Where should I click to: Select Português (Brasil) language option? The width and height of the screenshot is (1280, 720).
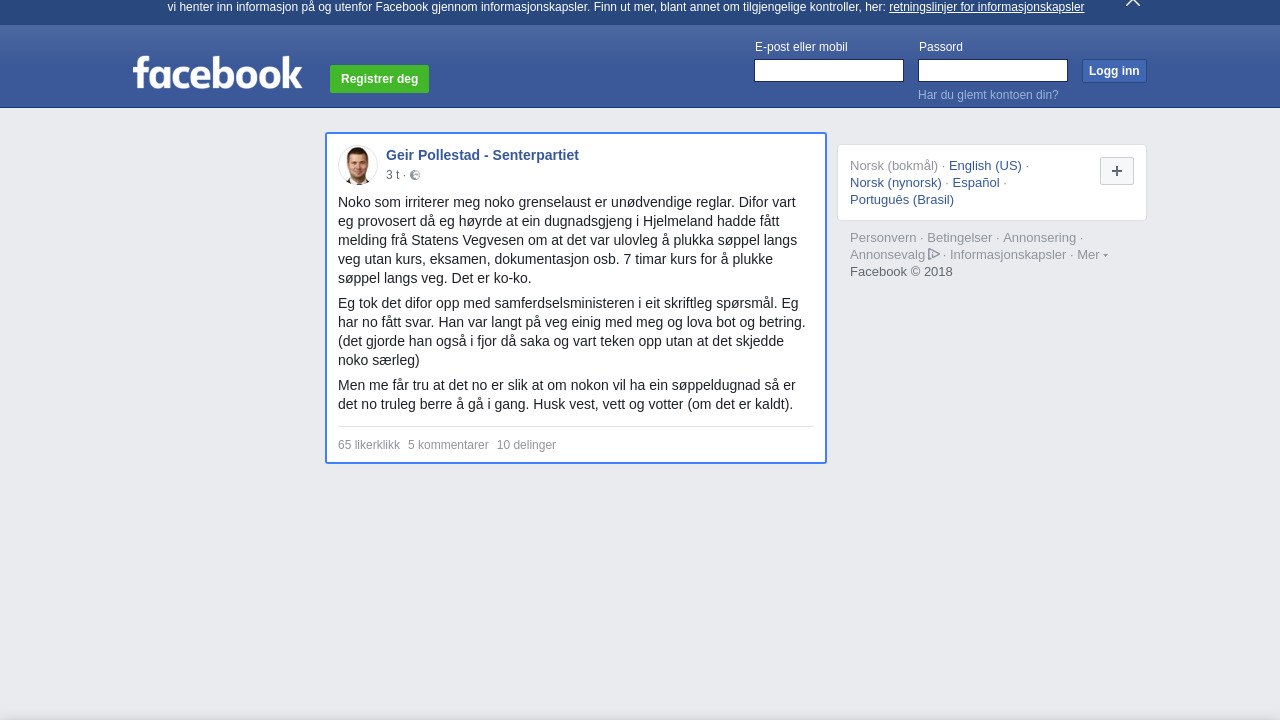click(x=902, y=200)
